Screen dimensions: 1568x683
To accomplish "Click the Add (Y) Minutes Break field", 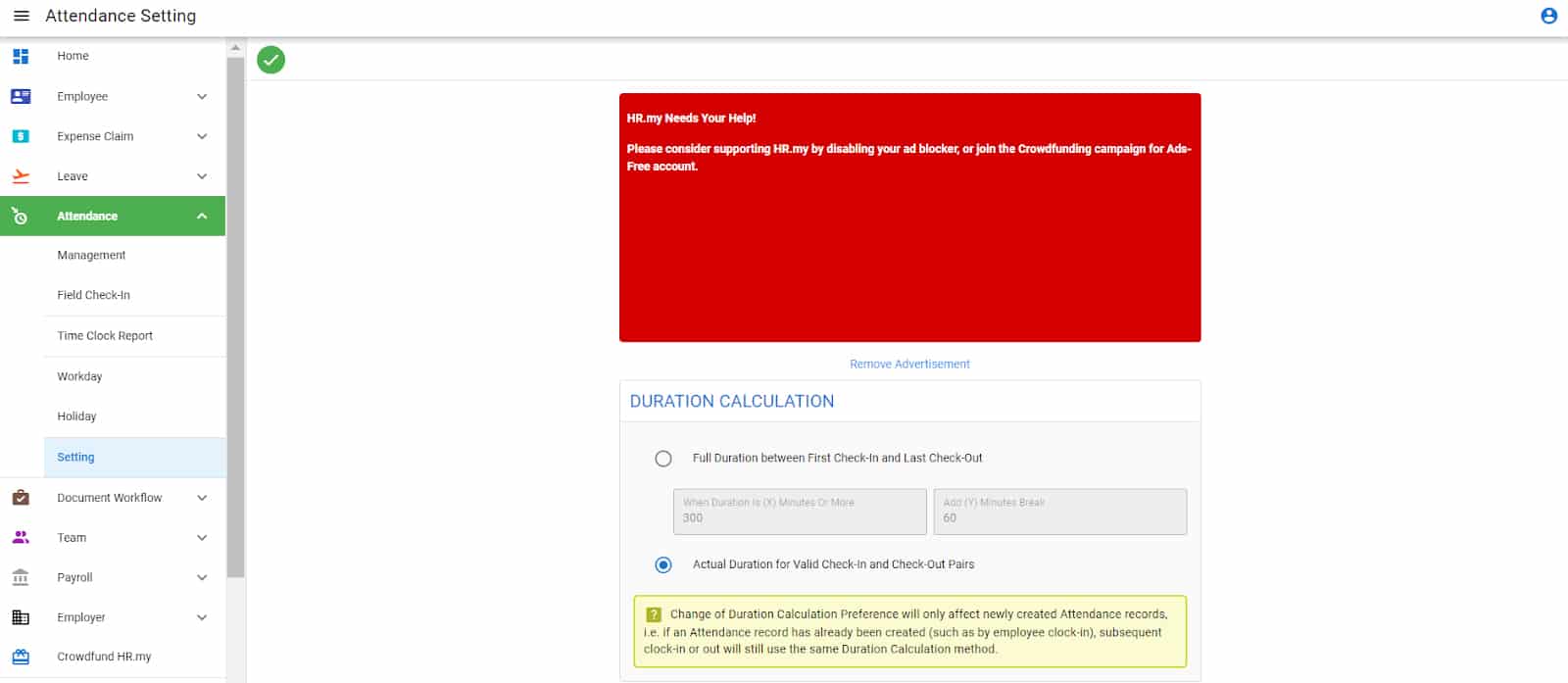I will (1059, 512).
